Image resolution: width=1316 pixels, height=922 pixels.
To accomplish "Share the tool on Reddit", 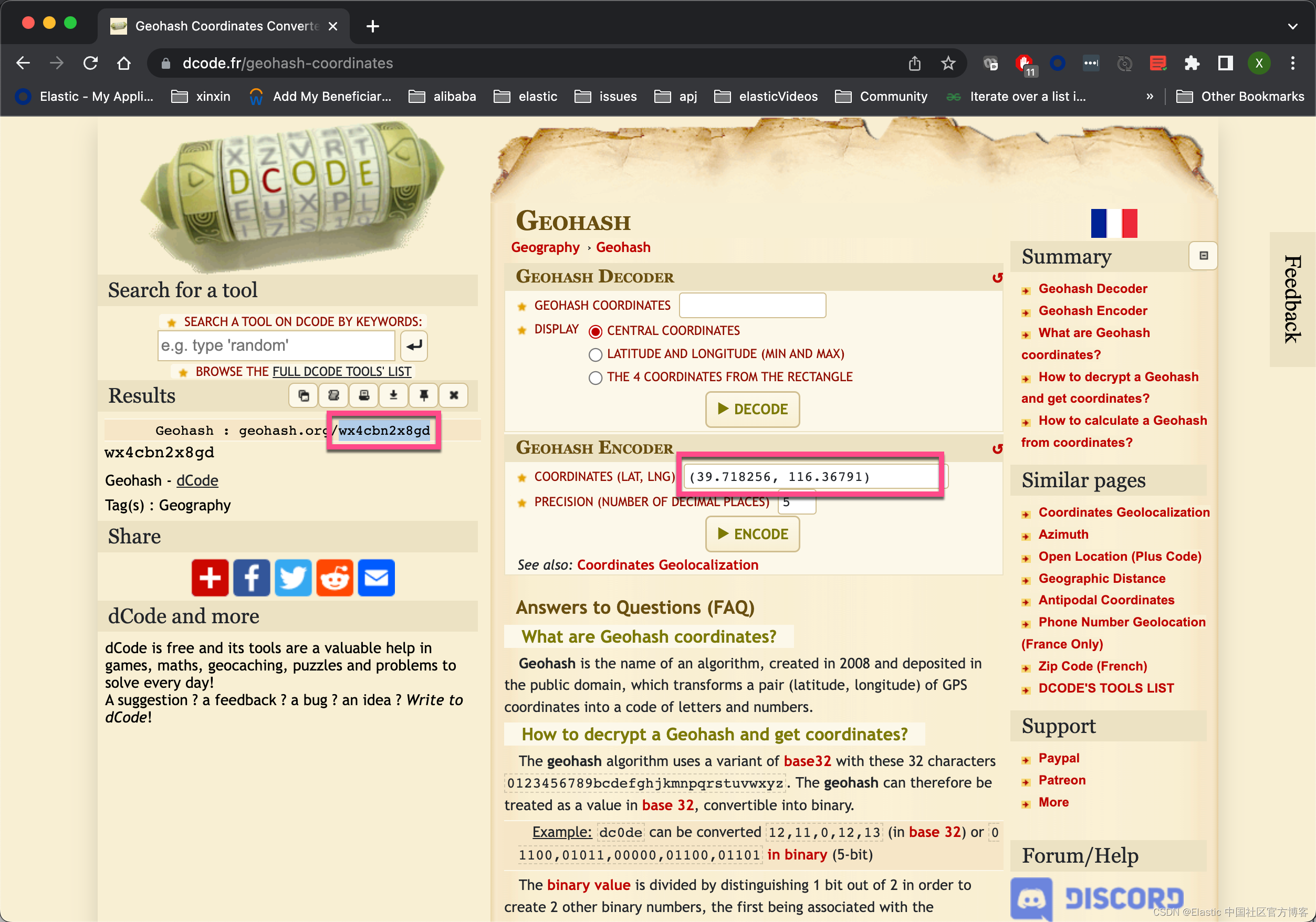I will (x=335, y=578).
